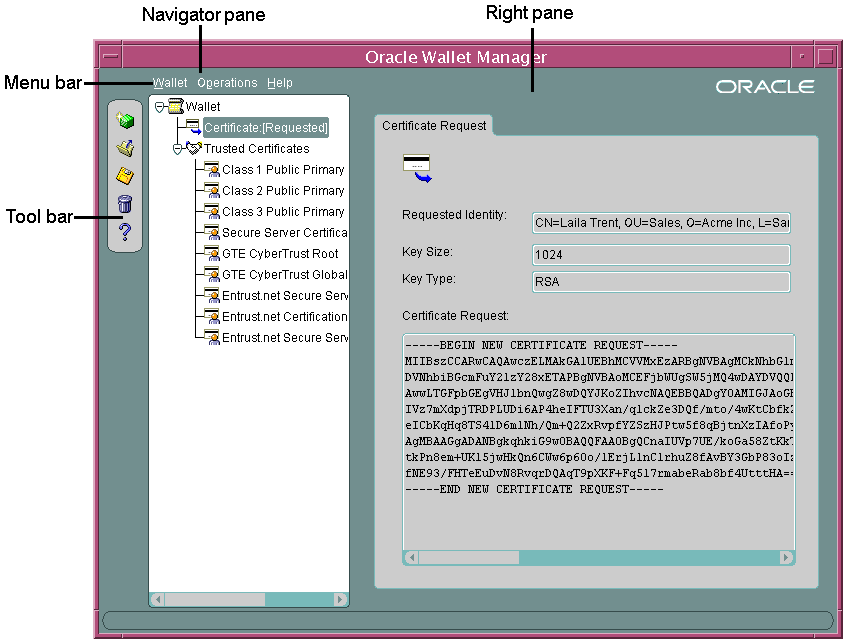Select Class 1 Public Primary certificate

(282, 170)
